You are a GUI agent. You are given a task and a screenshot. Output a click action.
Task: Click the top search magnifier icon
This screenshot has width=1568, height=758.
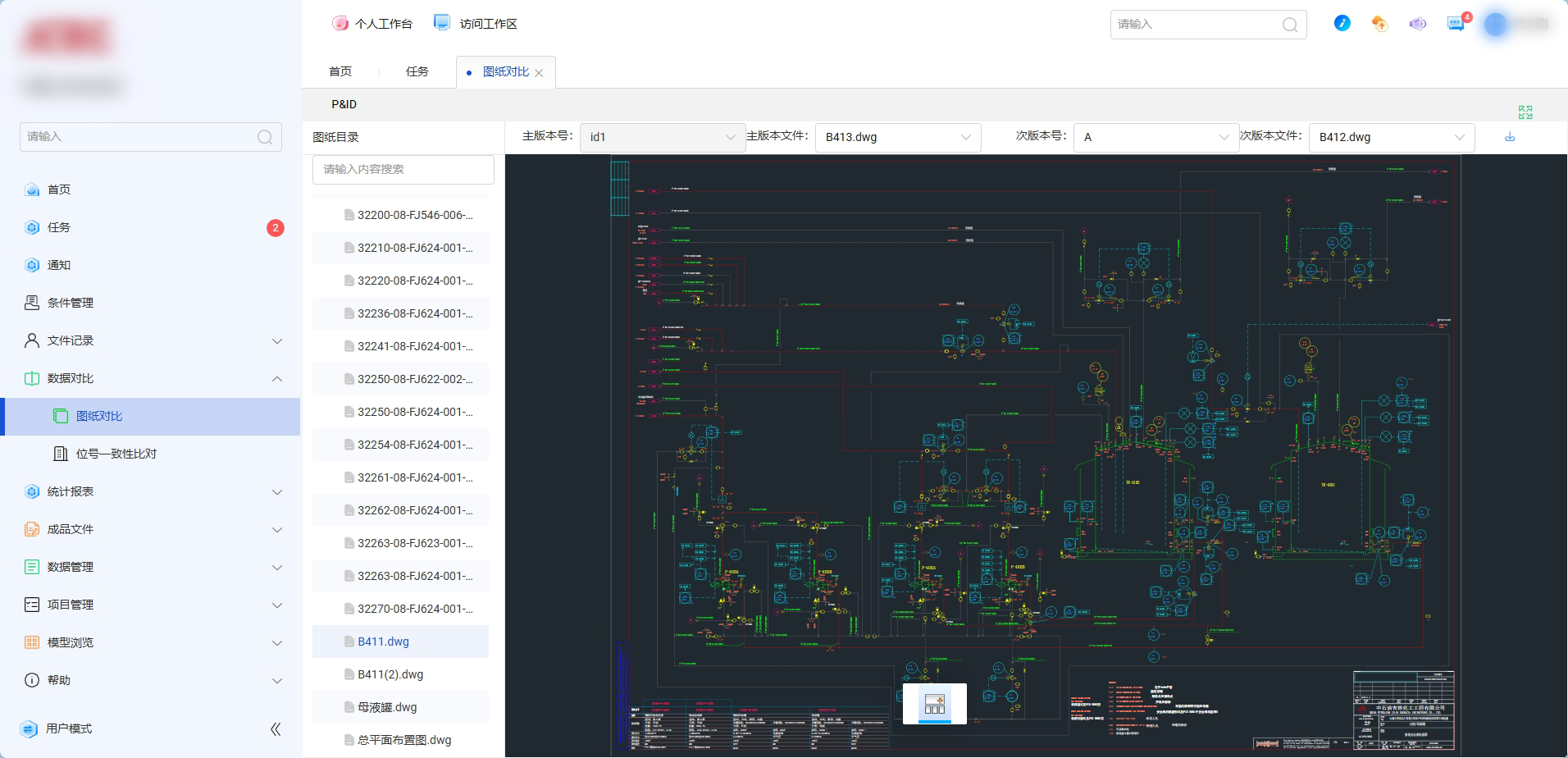click(x=1290, y=25)
